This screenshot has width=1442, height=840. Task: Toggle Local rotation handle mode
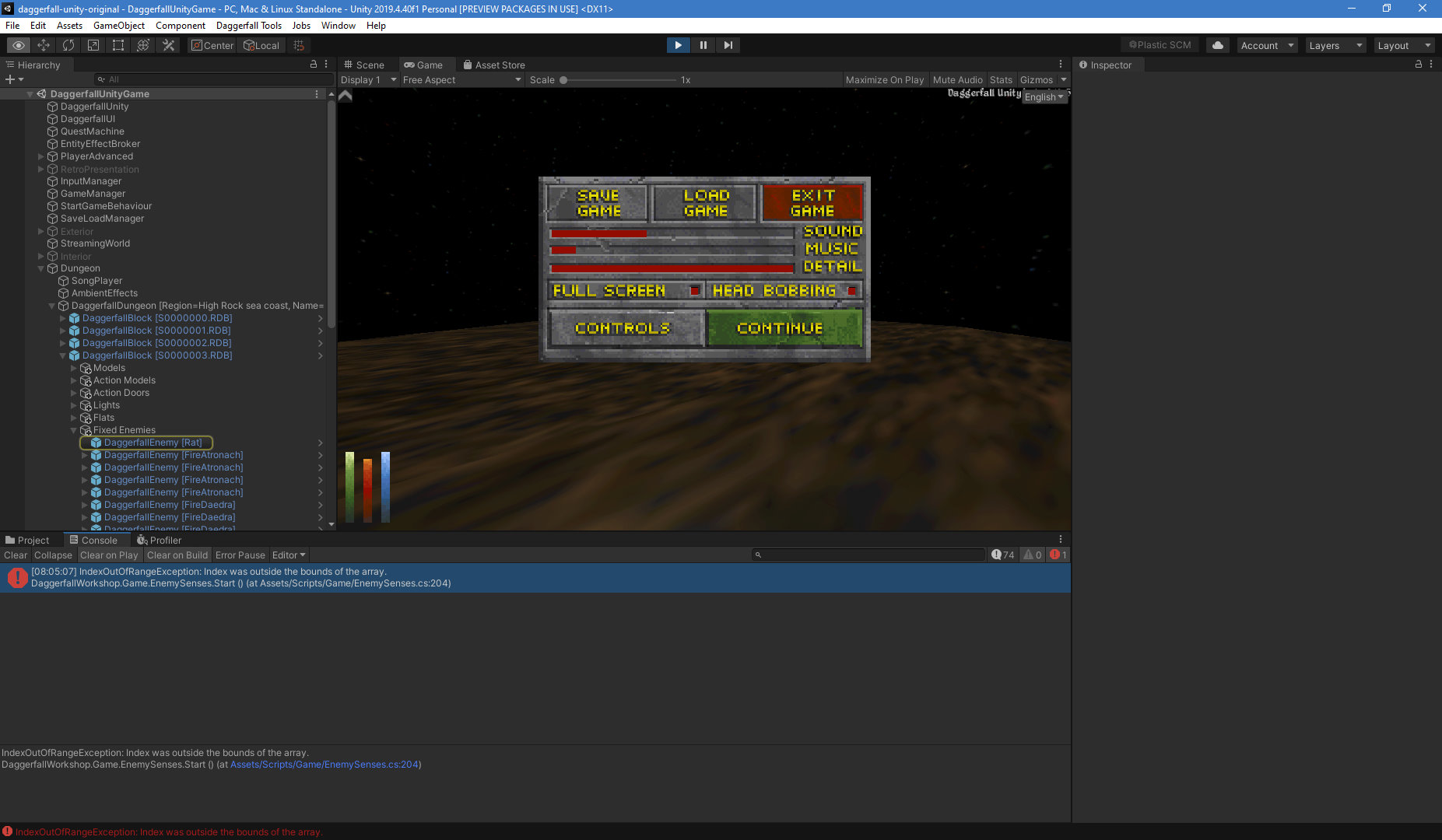[261, 45]
